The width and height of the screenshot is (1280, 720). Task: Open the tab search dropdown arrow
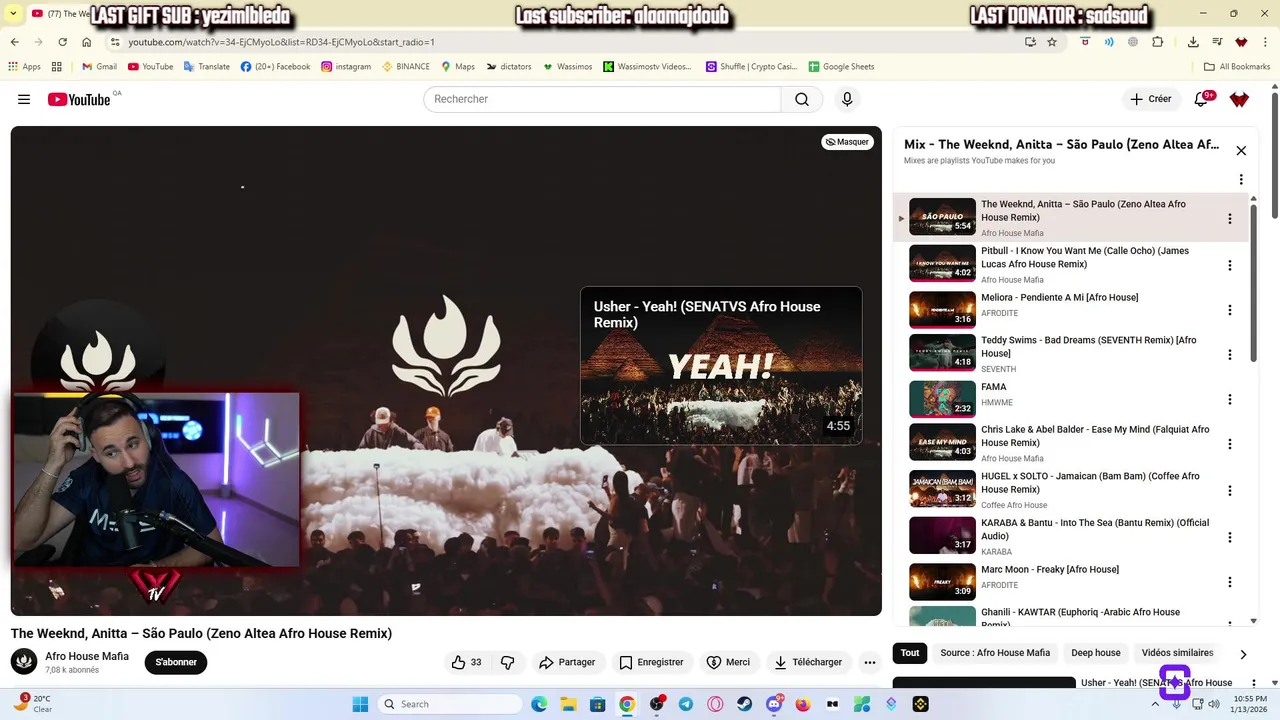(13, 13)
